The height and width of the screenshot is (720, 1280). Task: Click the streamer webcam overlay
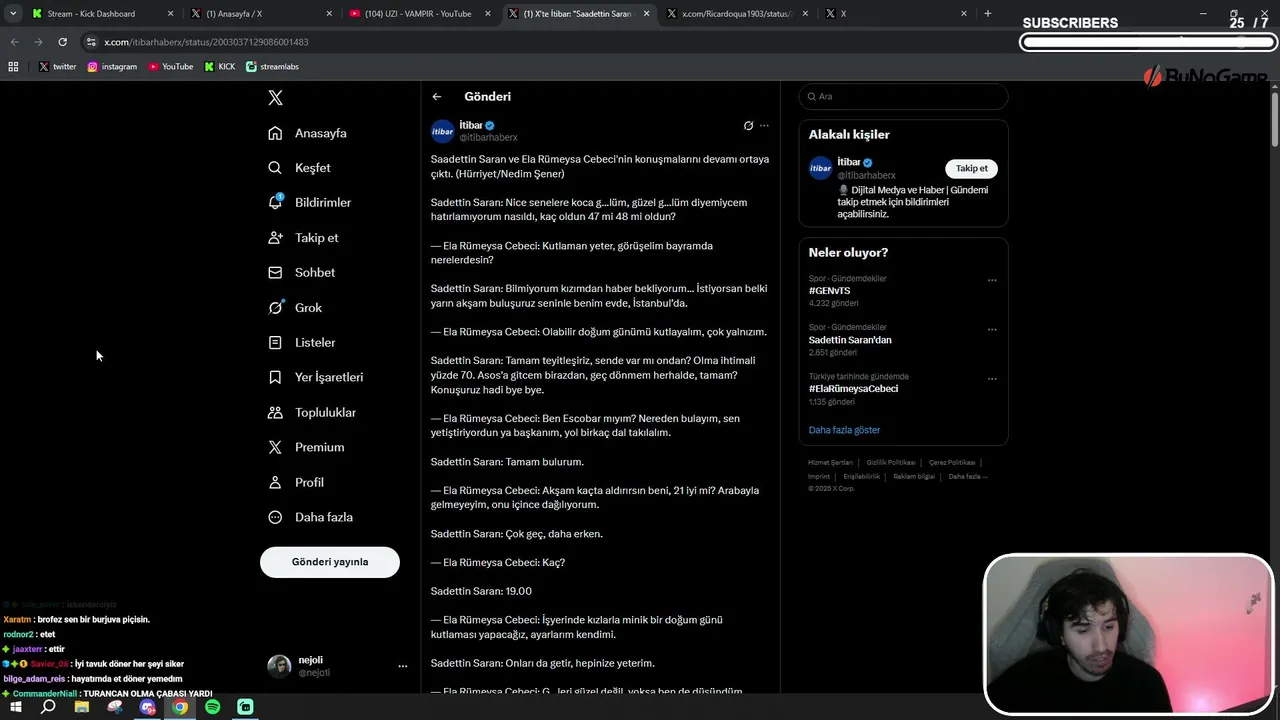pos(1128,634)
